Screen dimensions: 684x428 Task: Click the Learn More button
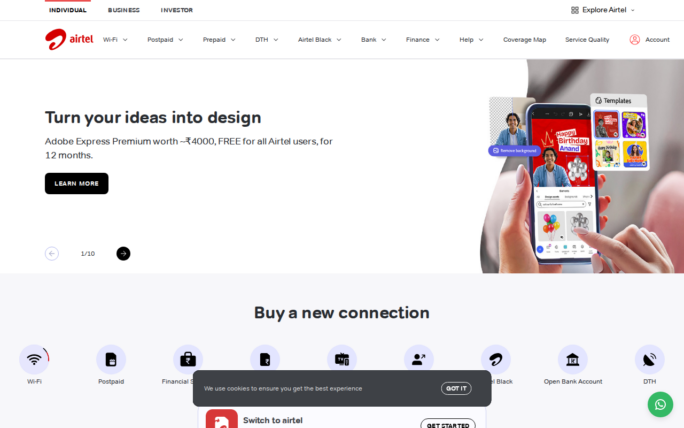point(76,184)
